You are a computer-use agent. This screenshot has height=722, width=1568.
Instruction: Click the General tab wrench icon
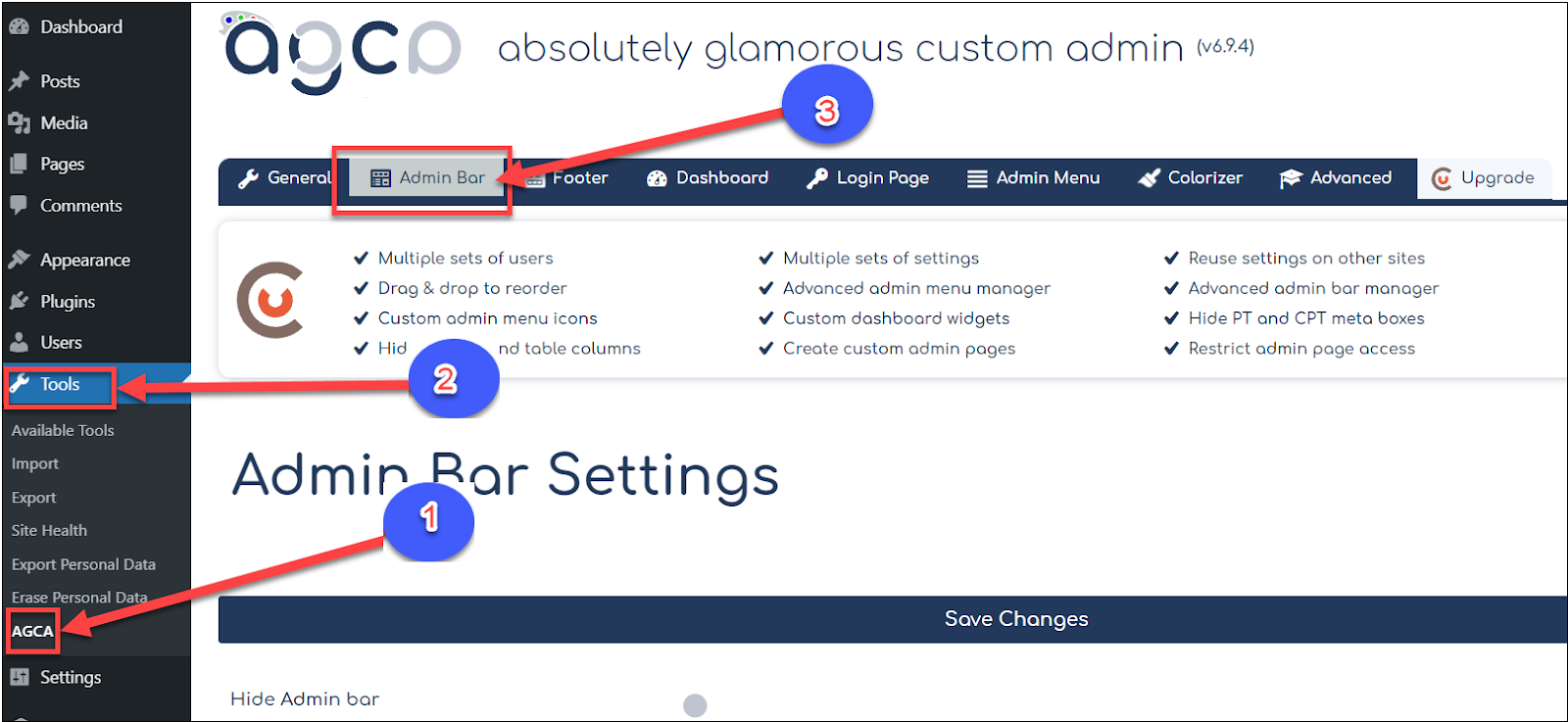[x=248, y=178]
